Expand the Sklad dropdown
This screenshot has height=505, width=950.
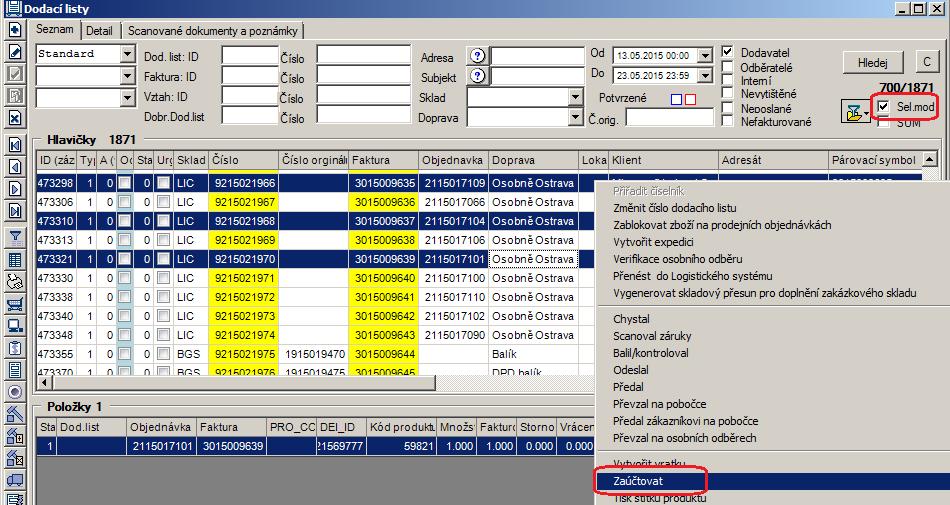(x=576, y=97)
